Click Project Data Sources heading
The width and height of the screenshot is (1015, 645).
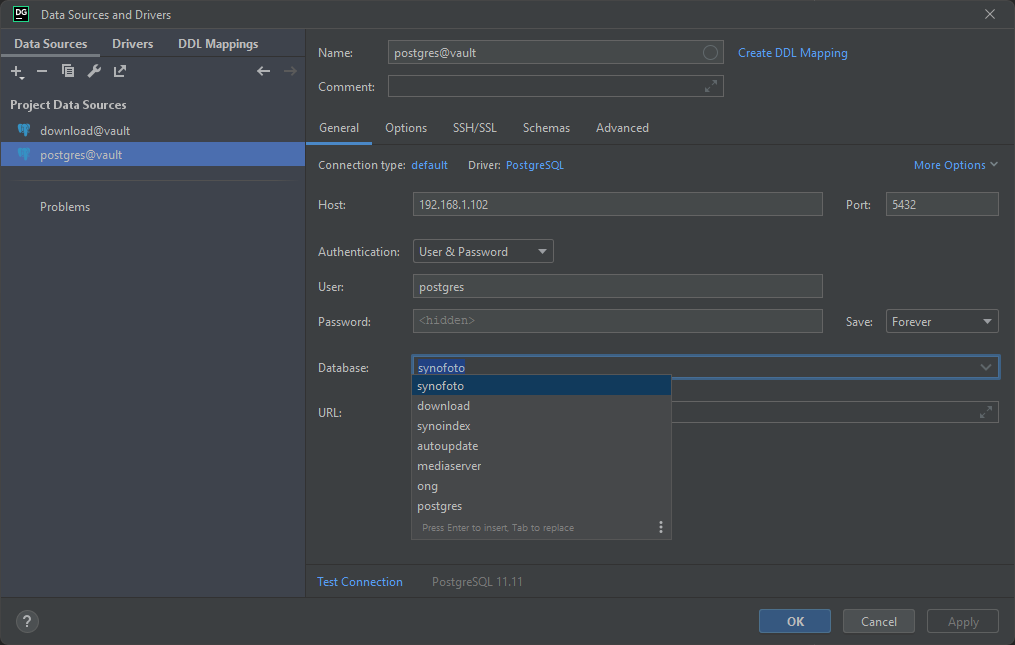(x=68, y=104)
